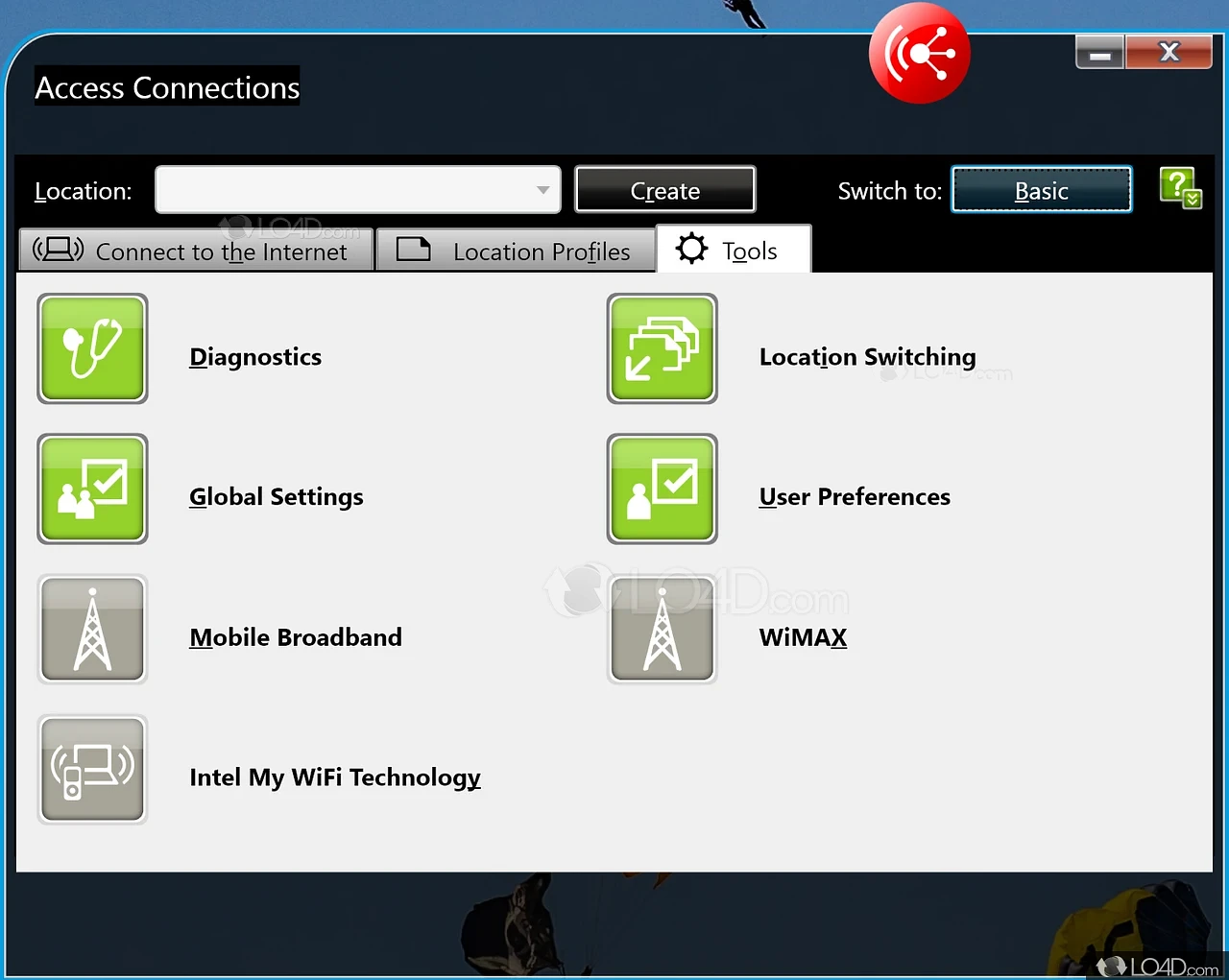
Task: Click the Location Switching green icon
Action: point(663,348)
